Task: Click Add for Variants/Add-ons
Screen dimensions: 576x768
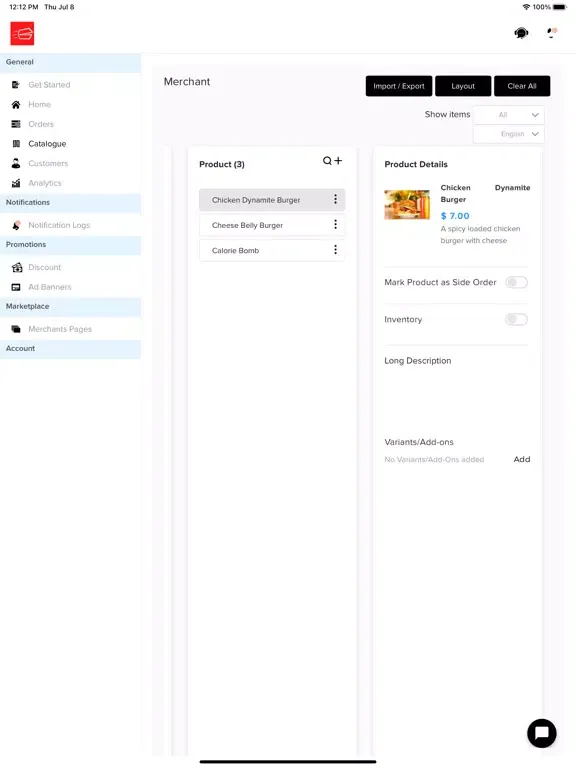Action: [x=522, y=459]
